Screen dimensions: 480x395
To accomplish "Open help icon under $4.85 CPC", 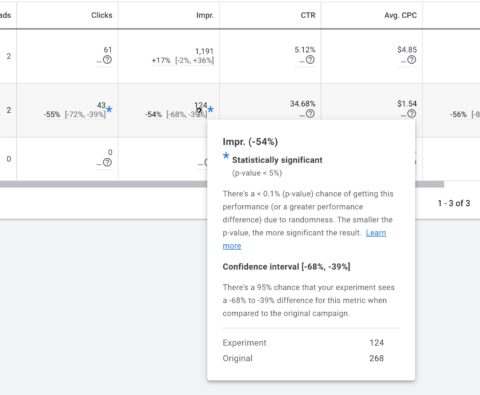I will coord(412,60).
